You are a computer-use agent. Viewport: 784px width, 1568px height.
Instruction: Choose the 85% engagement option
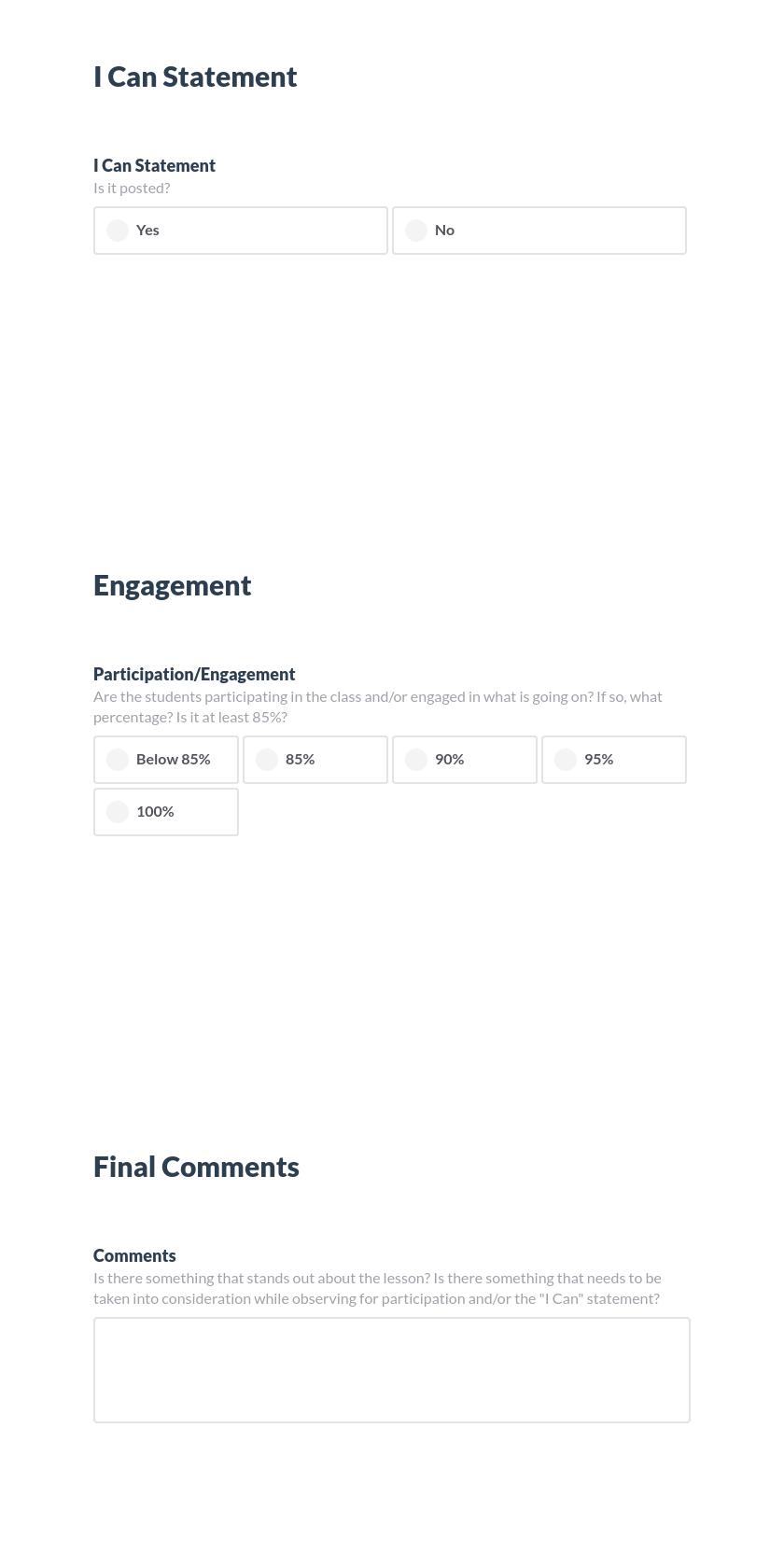pyautogui.click(x=315, y=759)
